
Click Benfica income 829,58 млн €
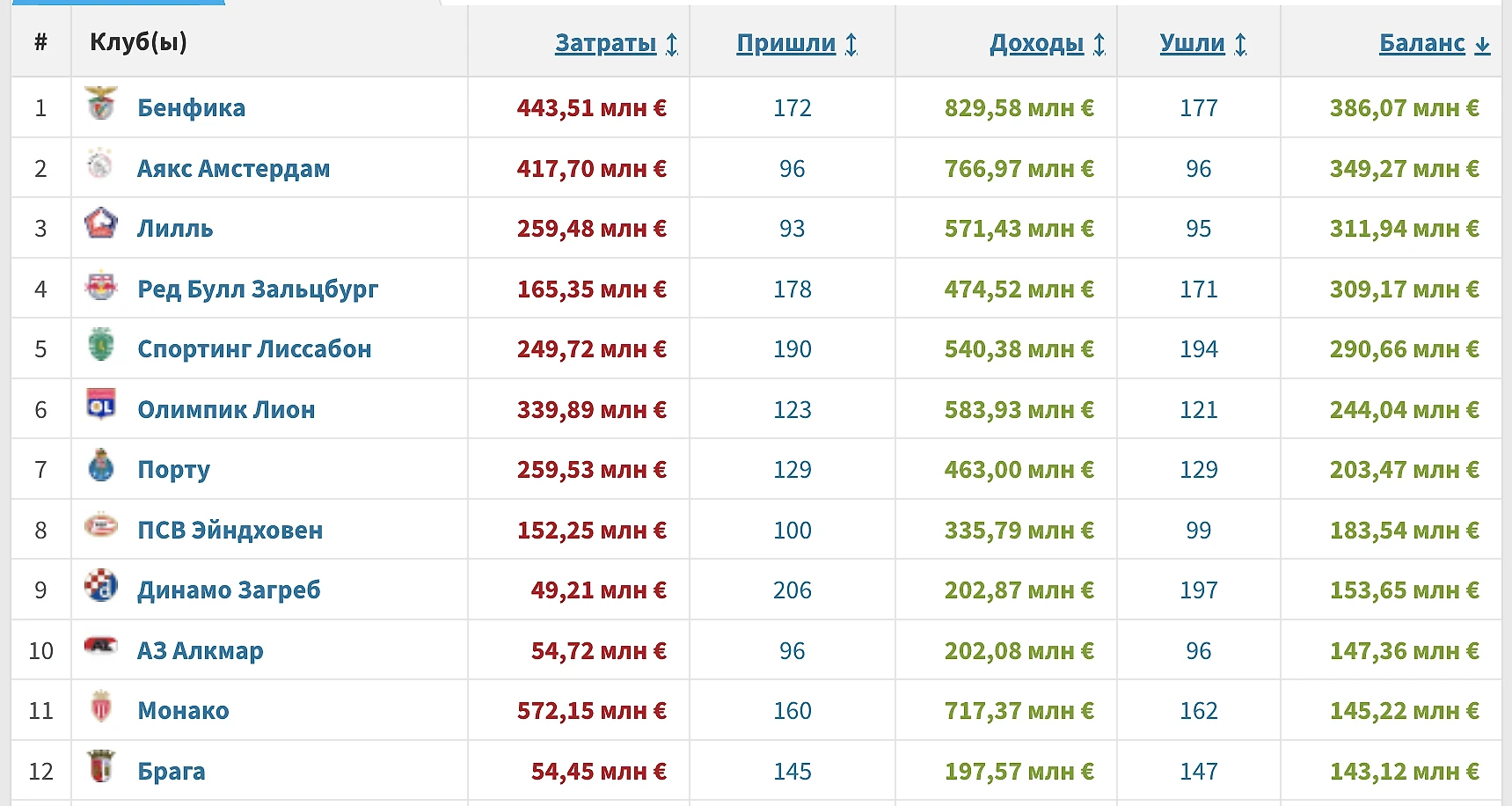point(1019,107)
